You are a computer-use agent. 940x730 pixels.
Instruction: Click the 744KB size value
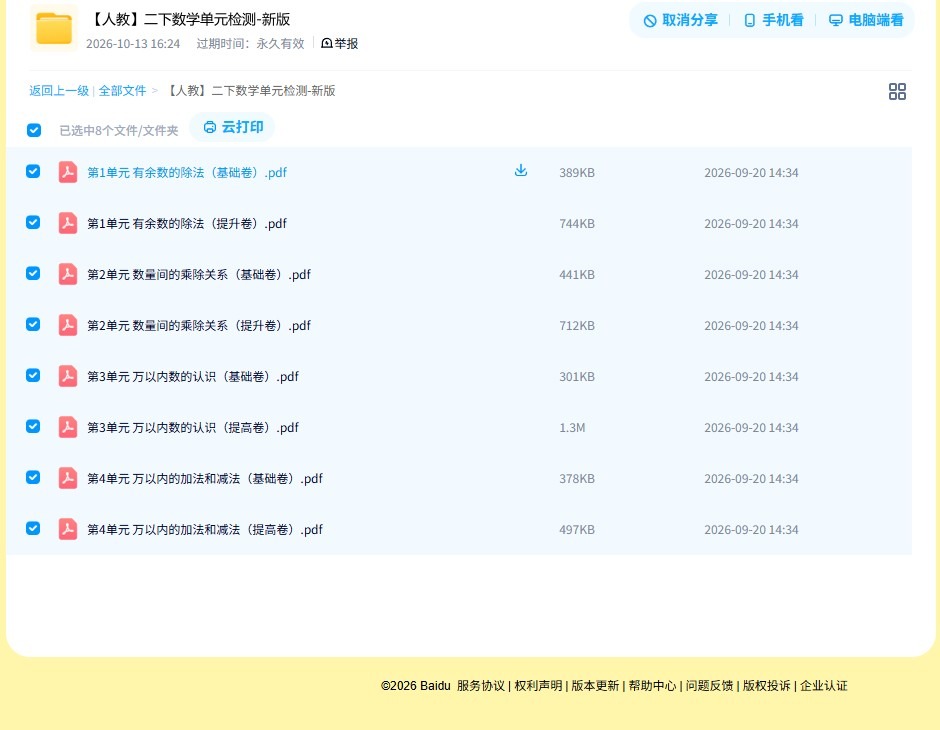[577, 224]
